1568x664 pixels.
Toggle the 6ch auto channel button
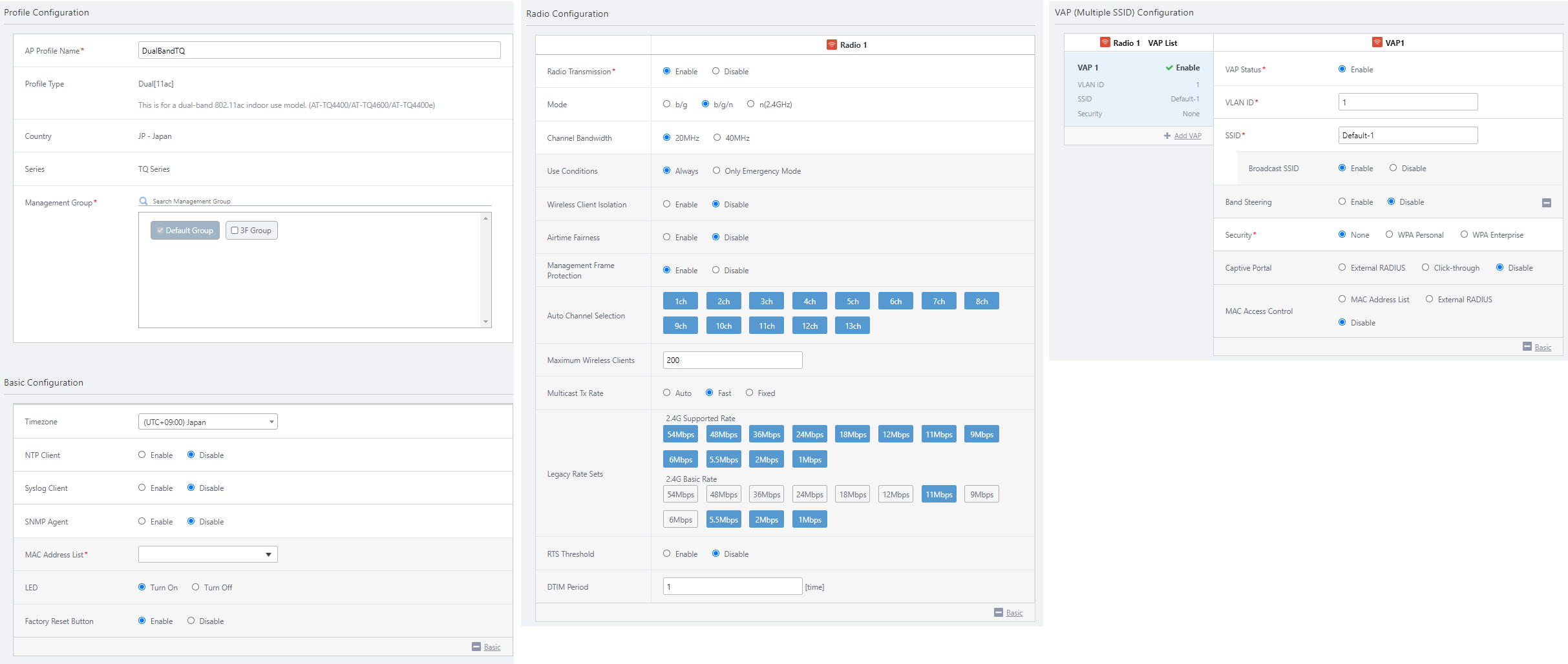[x=895, y=301]
